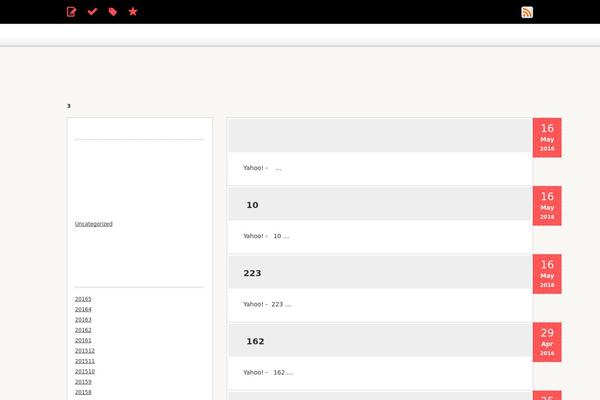The height and width of the screenshot is (400, 600).
Task: Open the 201510 archive link
Action: pyautogui.click(x=85, y=371)
